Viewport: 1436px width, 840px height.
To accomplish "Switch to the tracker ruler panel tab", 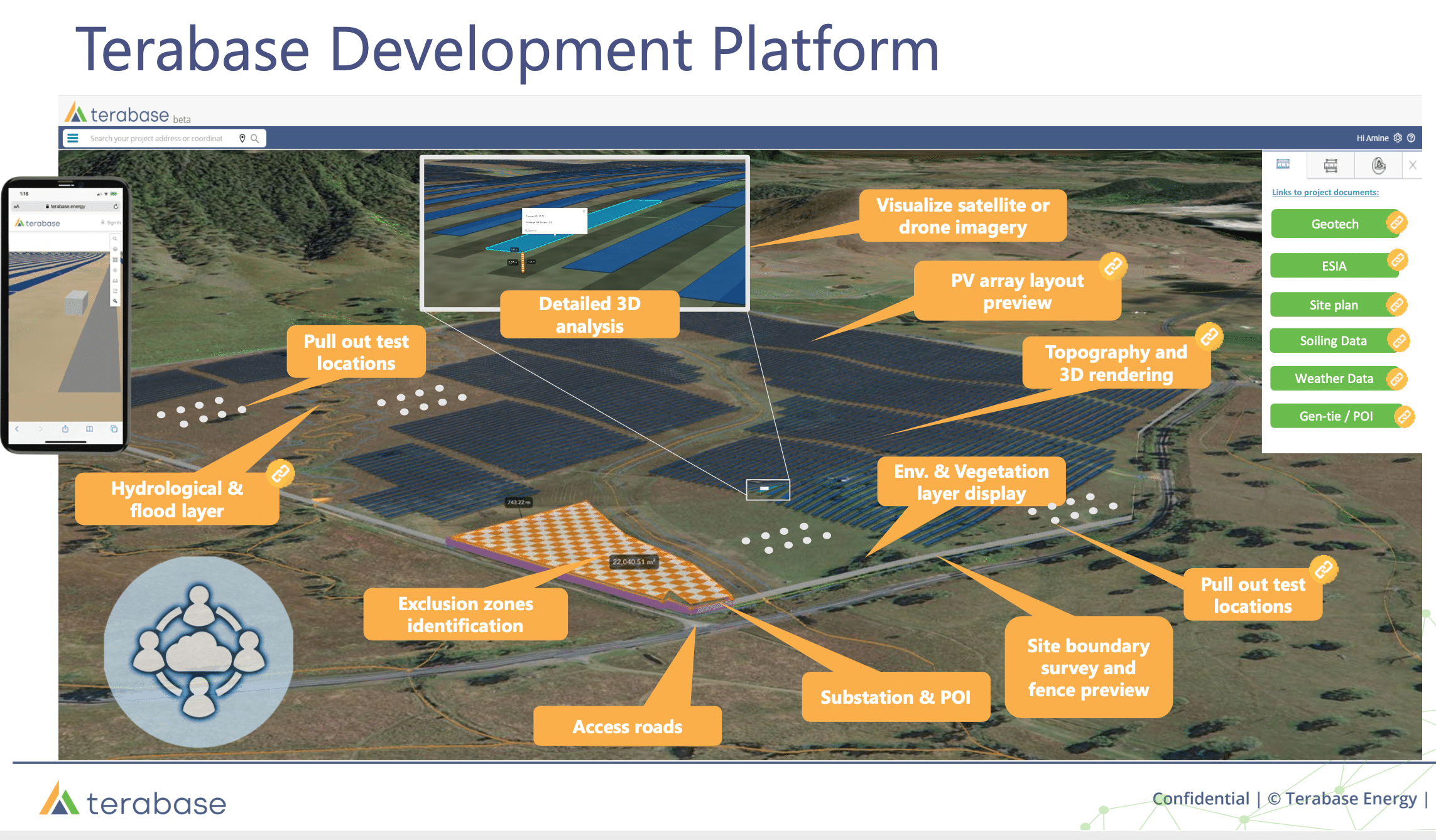I will point(1329,164).
